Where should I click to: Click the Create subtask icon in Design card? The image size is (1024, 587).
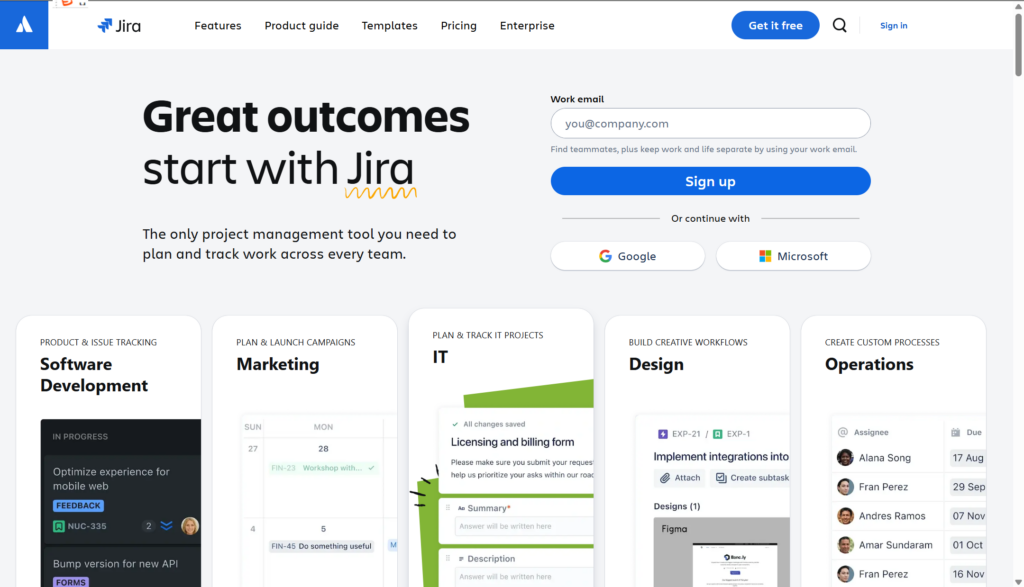(722, 478)
